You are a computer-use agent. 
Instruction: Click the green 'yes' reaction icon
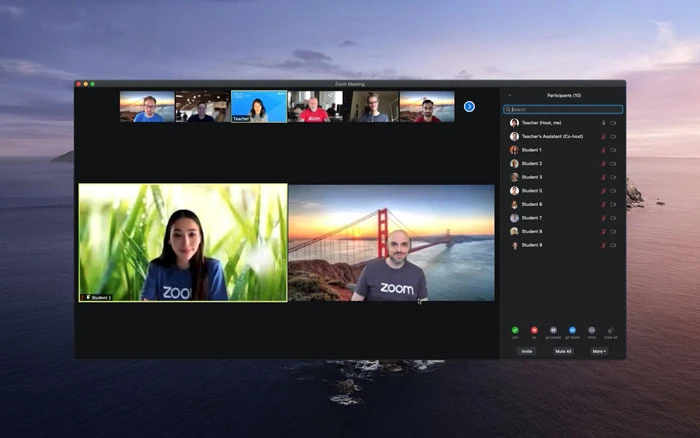tap(515, 330)
